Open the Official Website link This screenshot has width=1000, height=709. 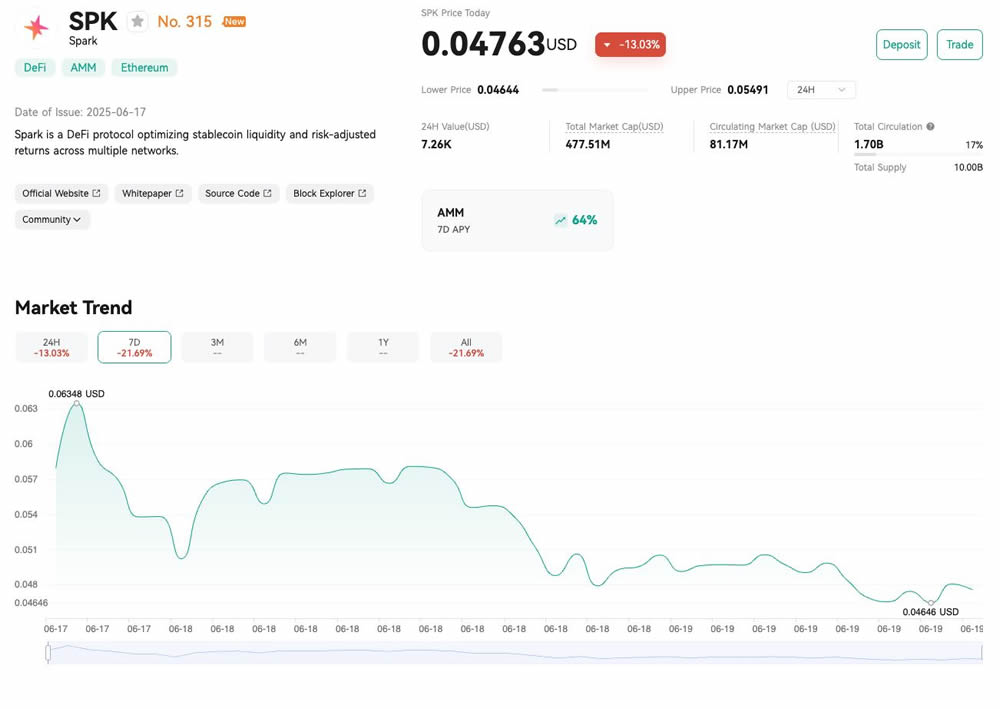pyautogui.click(x=61, y=193)
